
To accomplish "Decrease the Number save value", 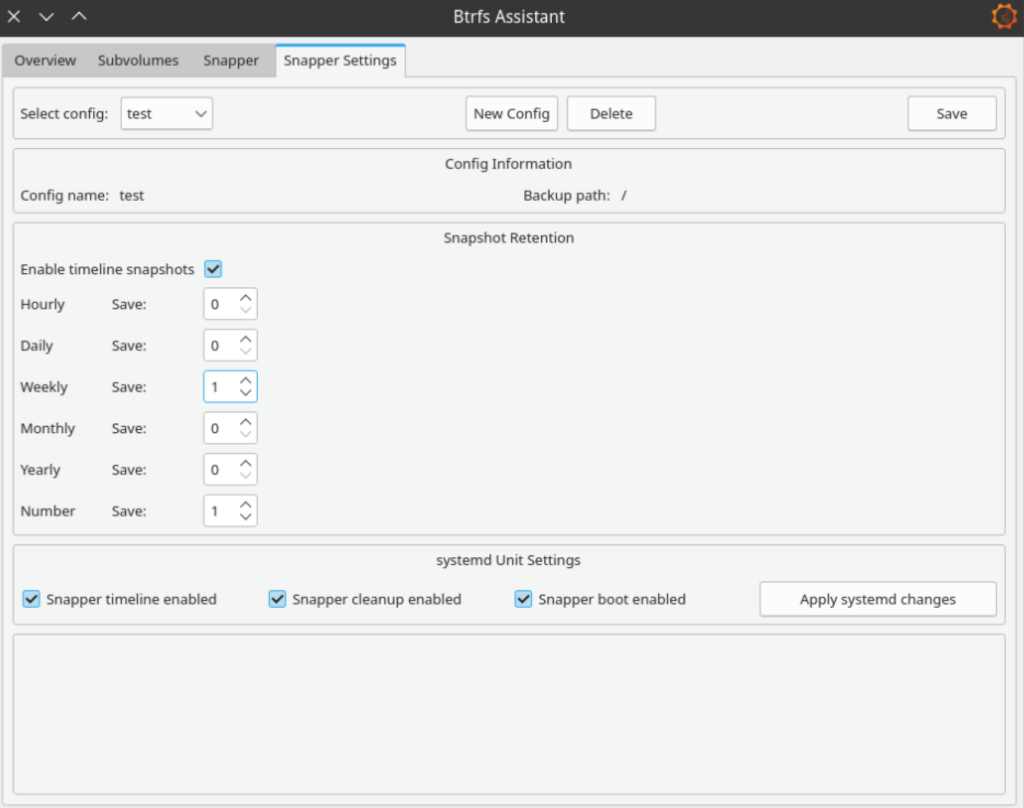I will pyautogui.click(x=246, y=517).
